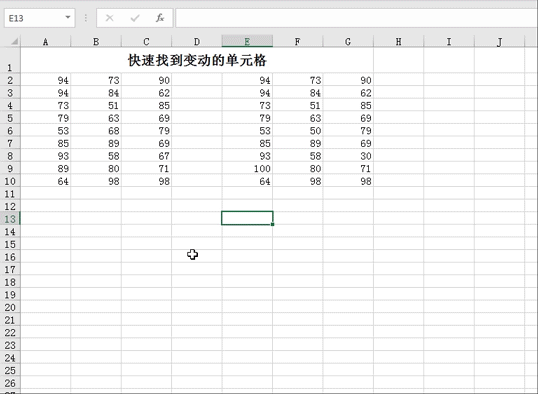Select row 13 header
The image size is (538, 394).
coord(10,219)
